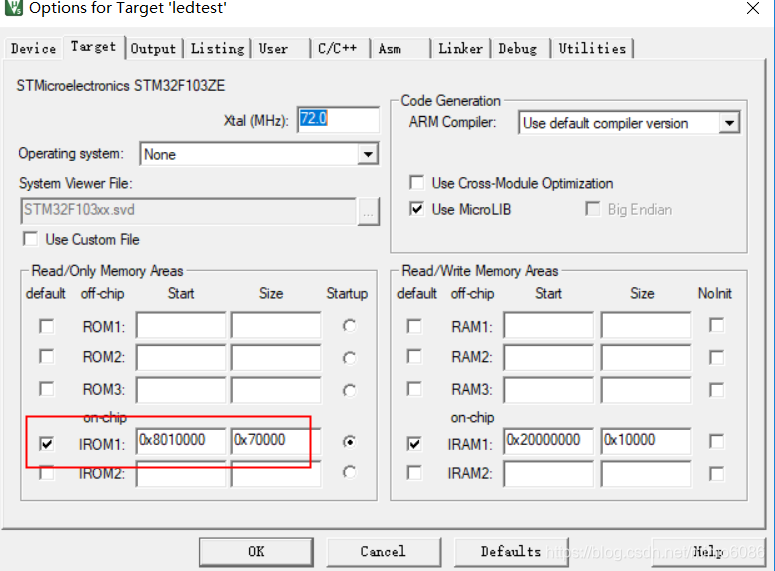775x571 pixels.
Task: Select the IROM1 Startup radio button
Action: 349,441
